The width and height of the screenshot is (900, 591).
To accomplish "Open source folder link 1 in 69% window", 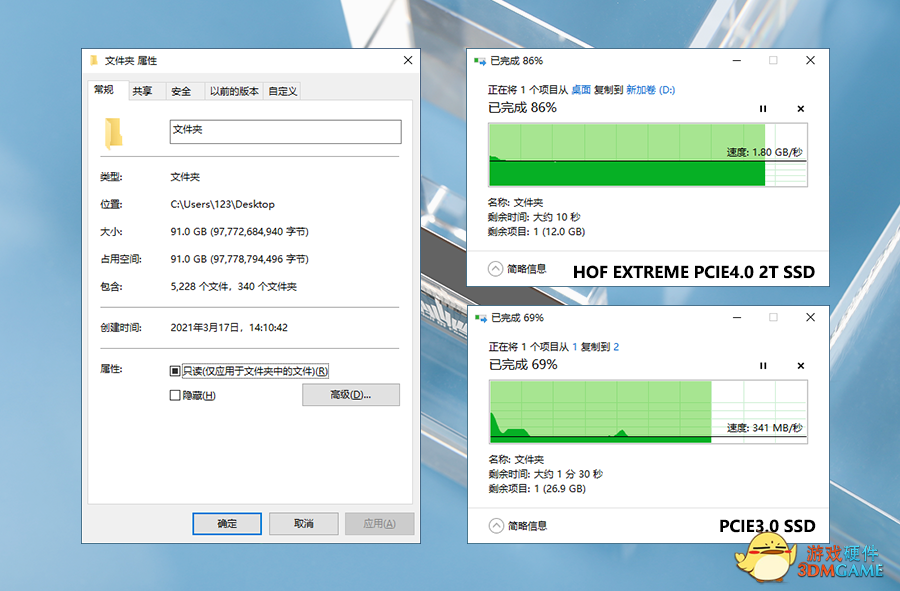I will pyautogui.click(x=575, y=347).
